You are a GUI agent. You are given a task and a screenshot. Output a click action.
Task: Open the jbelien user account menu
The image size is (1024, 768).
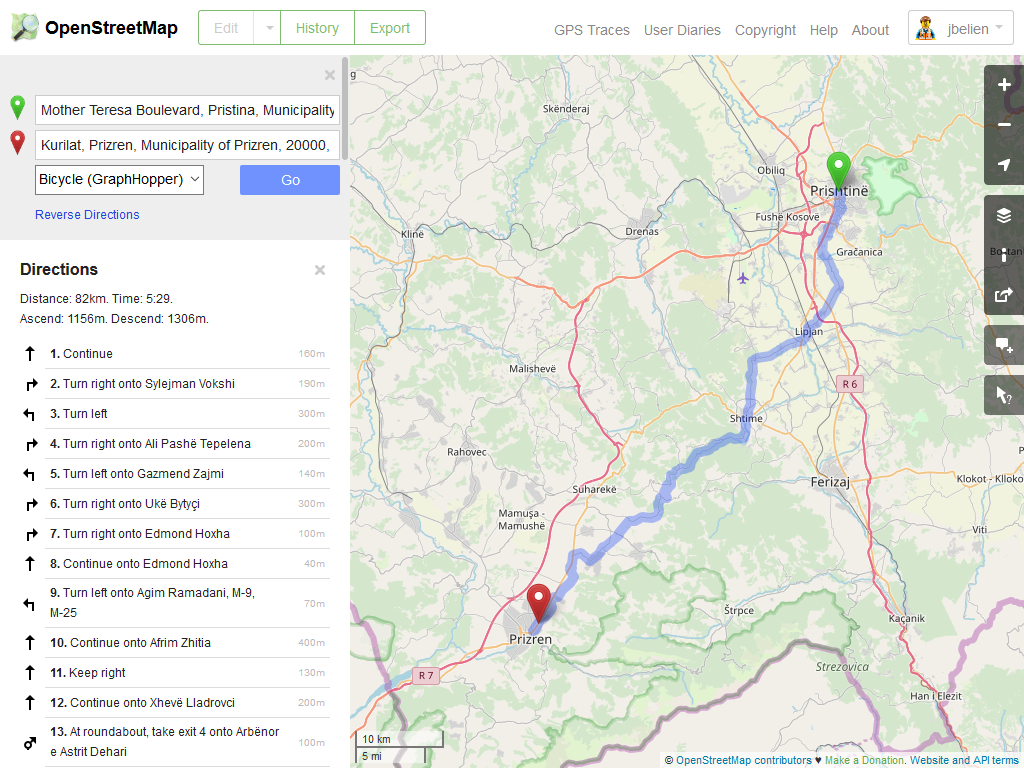click(961, 28)
